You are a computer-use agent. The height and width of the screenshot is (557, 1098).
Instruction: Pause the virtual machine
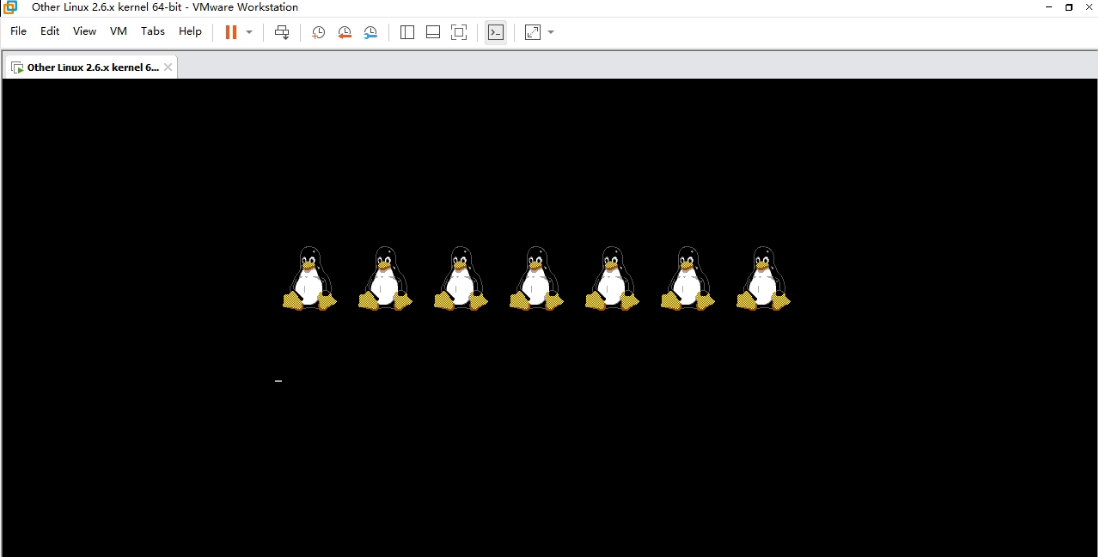click(x=231, y=32)
